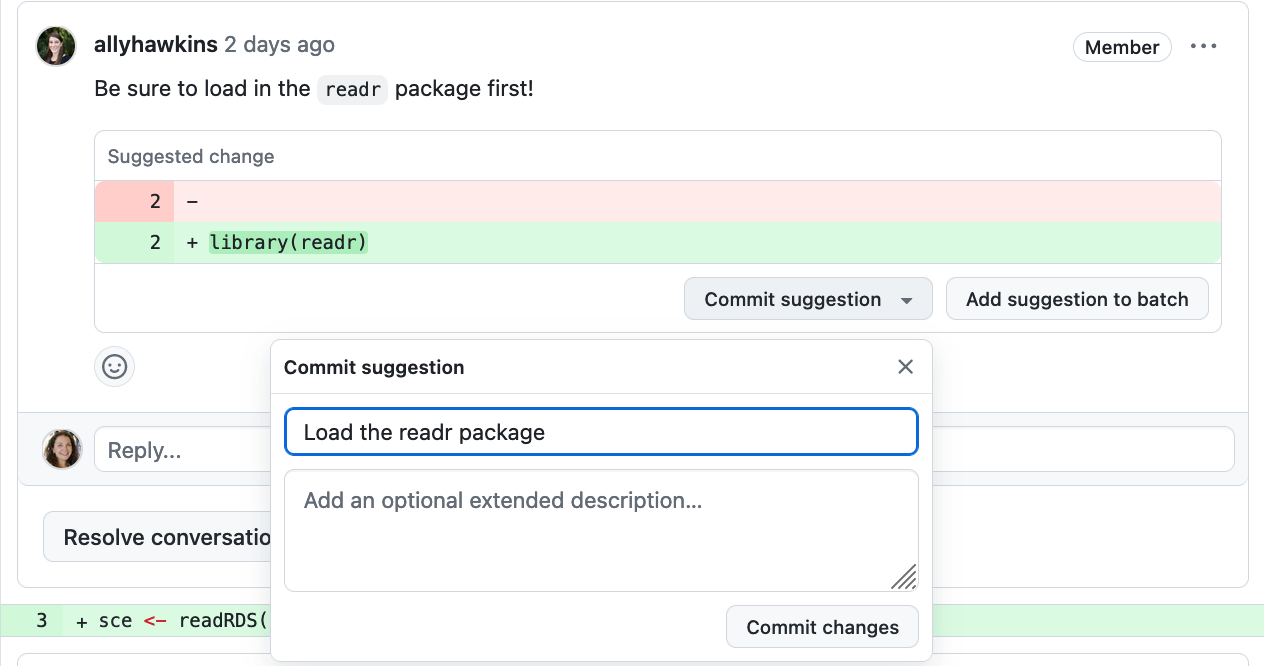Viewport: 1264px width, 666px height.
Task: Add an emoji reaction with the smiley icon
Action: [x=115, y=367]
